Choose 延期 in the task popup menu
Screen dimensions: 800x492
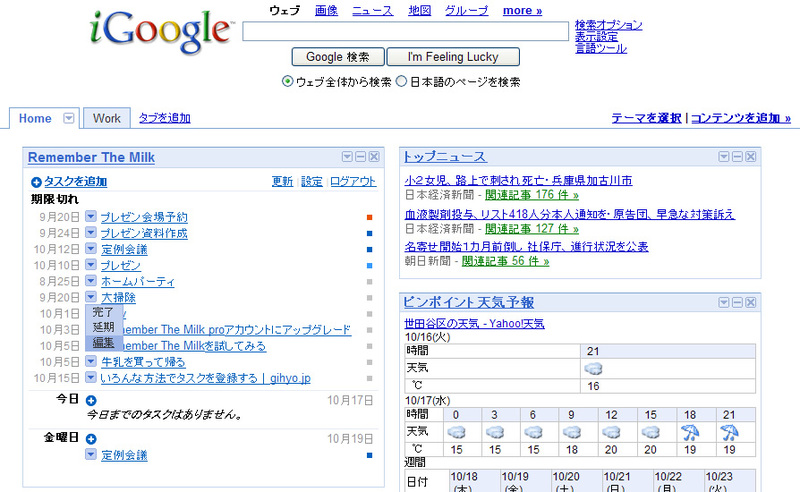[104, 327]
